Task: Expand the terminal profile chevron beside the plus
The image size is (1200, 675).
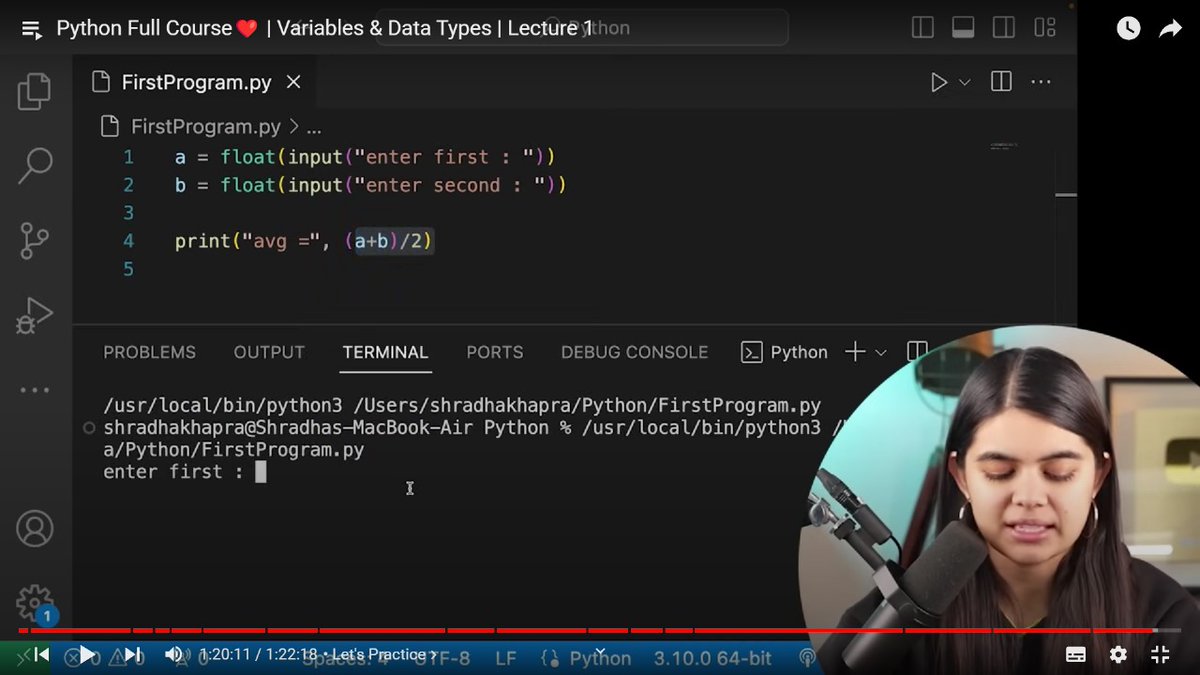Action: tap(880, 352)
